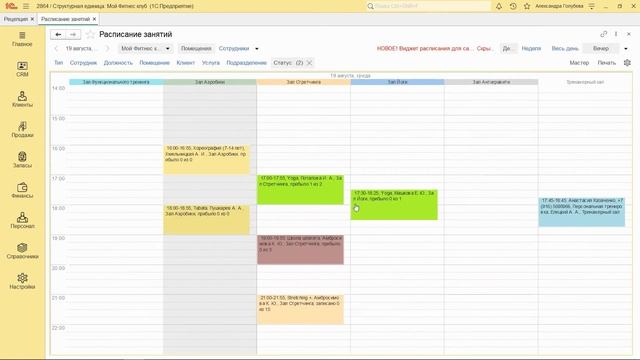The height and width of the screenshot is (360, 640).
Task: Open the Персонал section icon
Action: coord(22,217)
